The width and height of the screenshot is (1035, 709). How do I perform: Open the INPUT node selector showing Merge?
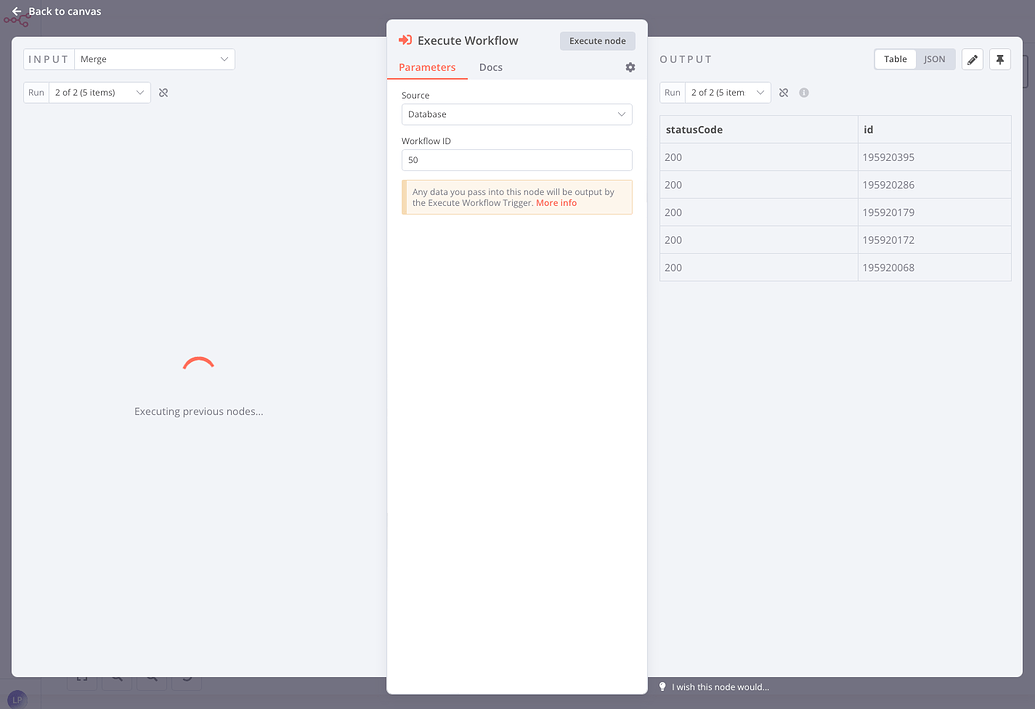pos(154,59)
